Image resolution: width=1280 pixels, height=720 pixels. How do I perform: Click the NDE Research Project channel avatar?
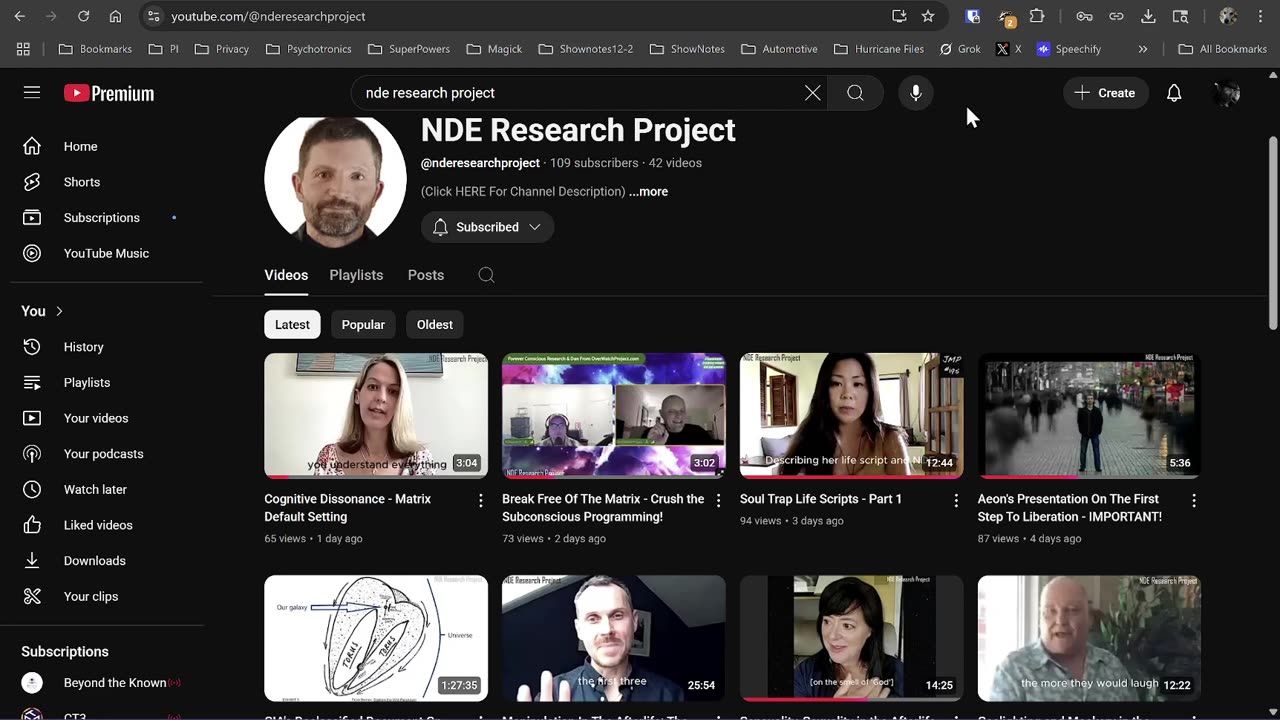335,180
